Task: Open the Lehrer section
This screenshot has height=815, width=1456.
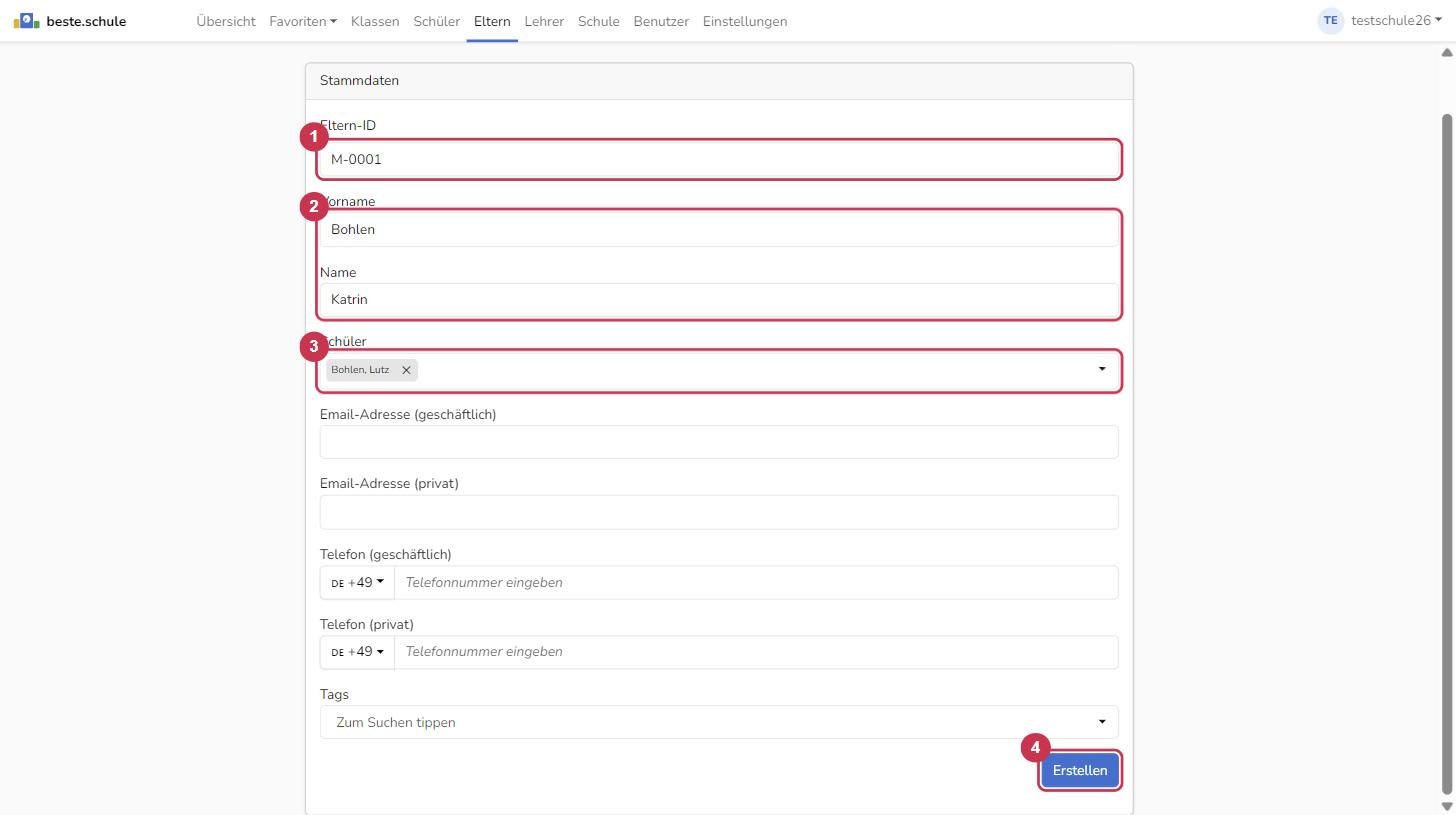Action: tap(544, 21)
